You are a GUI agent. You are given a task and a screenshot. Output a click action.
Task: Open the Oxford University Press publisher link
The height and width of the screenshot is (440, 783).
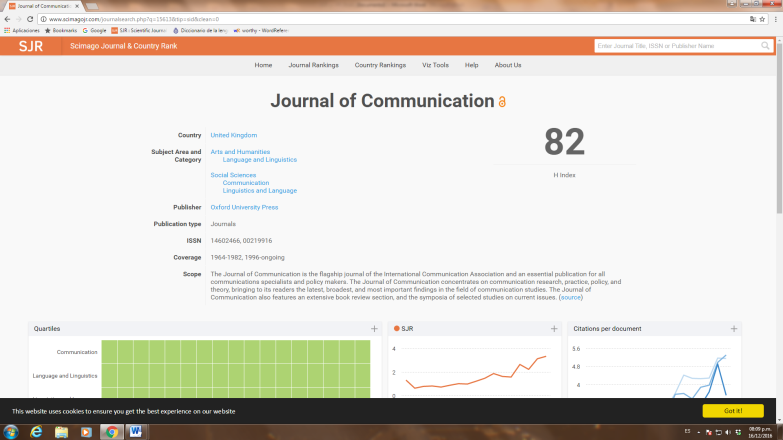tap(244, 207)
